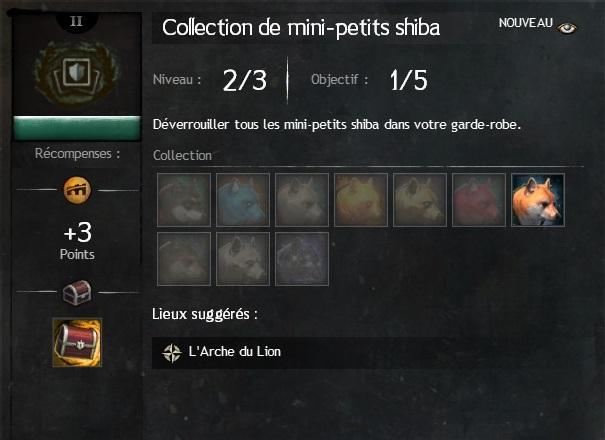Click the green achievement progress bar
Viewport: 605px width, 440px height.
tap(77, 128)
